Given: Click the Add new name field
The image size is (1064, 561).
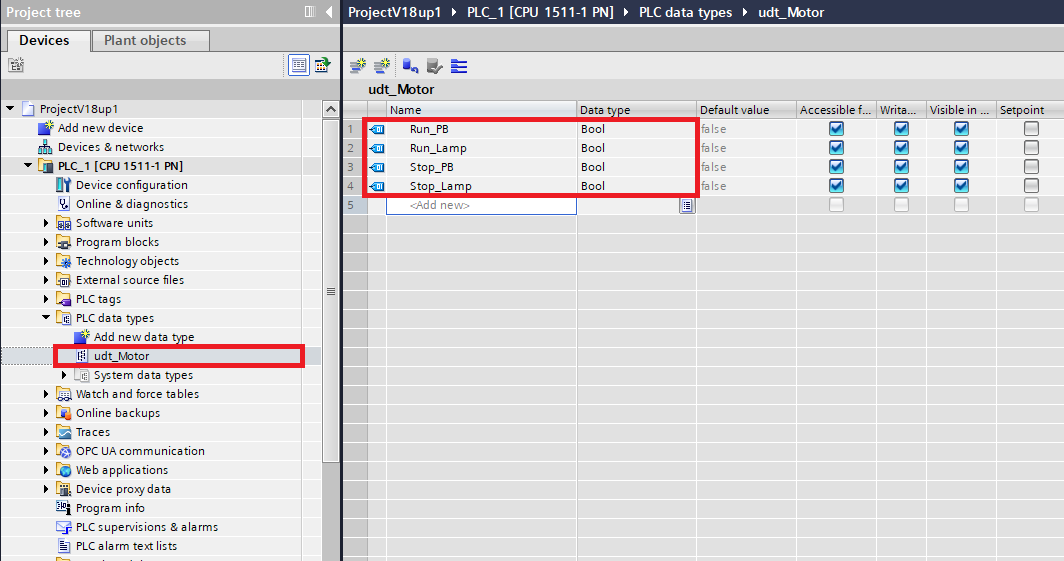Looking at the screenshot, I should (481, 205).
